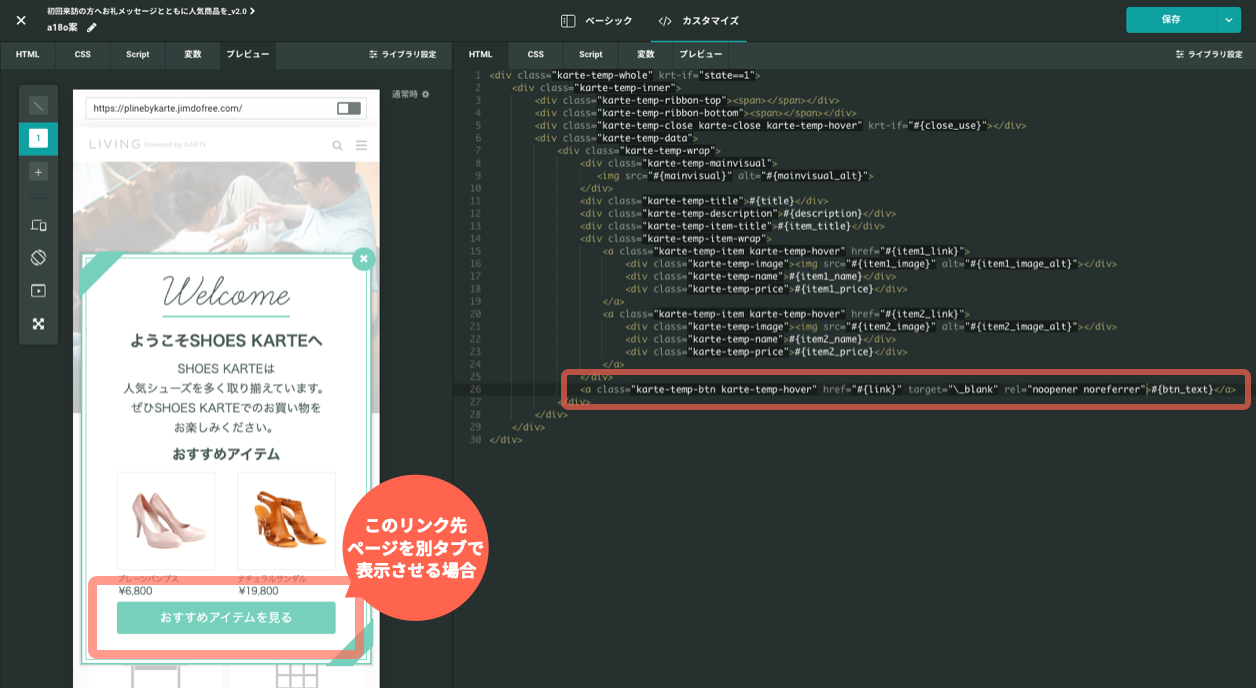The height and width of the screenshot is (688, 1256).
Task: Click the brown sandal product image
Action: (286, 521)
